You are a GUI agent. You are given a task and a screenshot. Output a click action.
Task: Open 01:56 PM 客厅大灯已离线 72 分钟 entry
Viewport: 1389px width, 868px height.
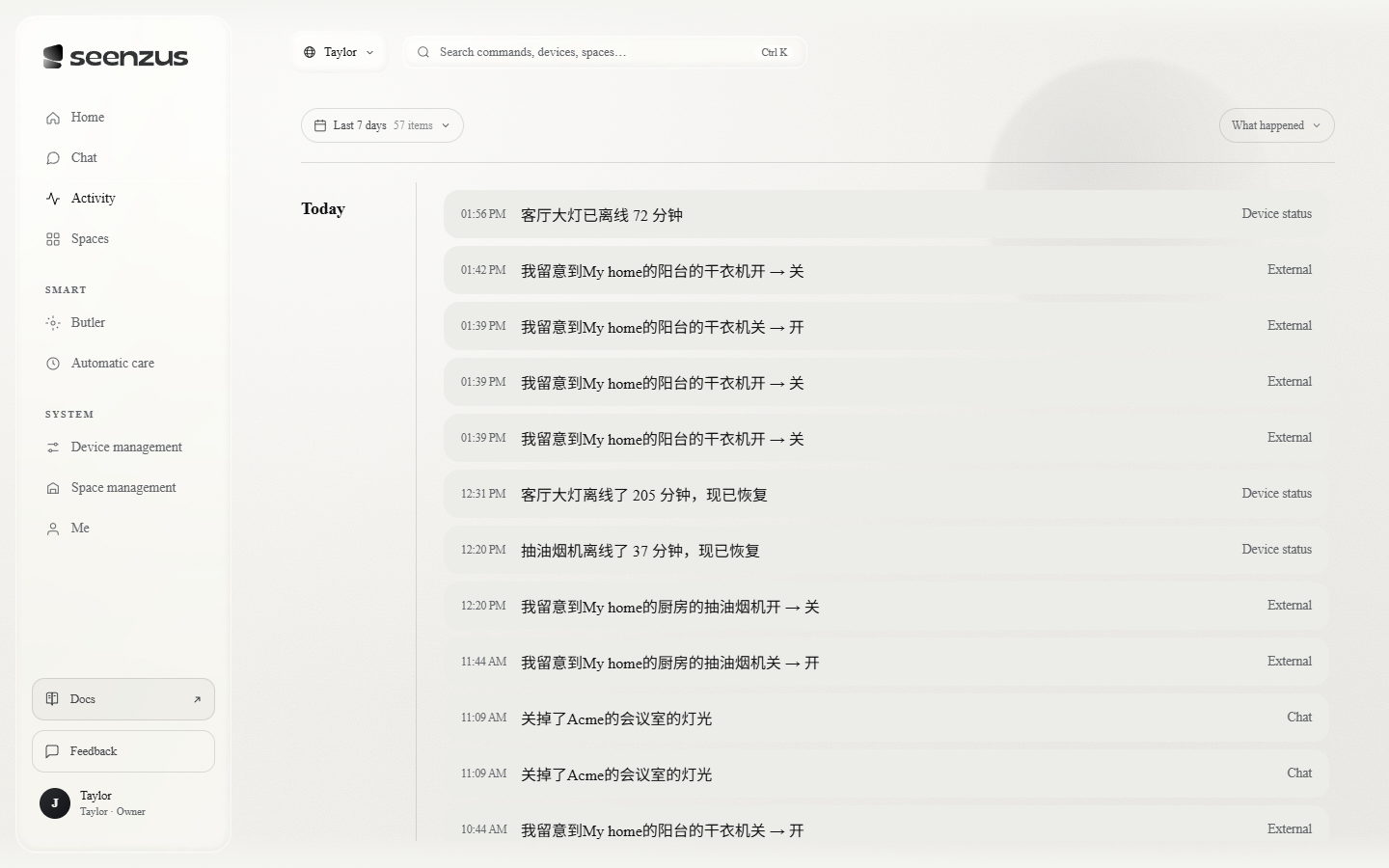coord(886,214)
